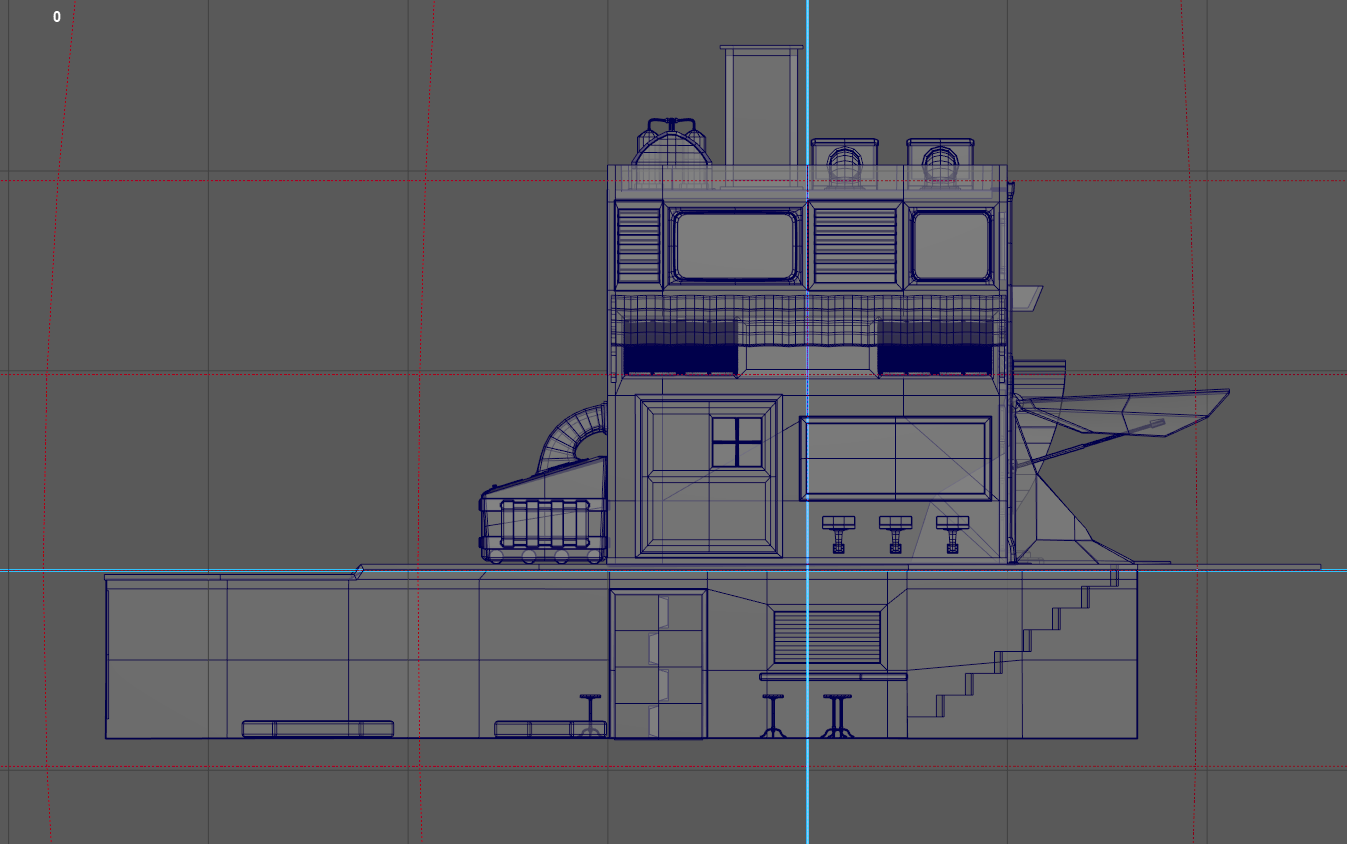
Task: Select the small four-pane window
Action: (737, 441)
